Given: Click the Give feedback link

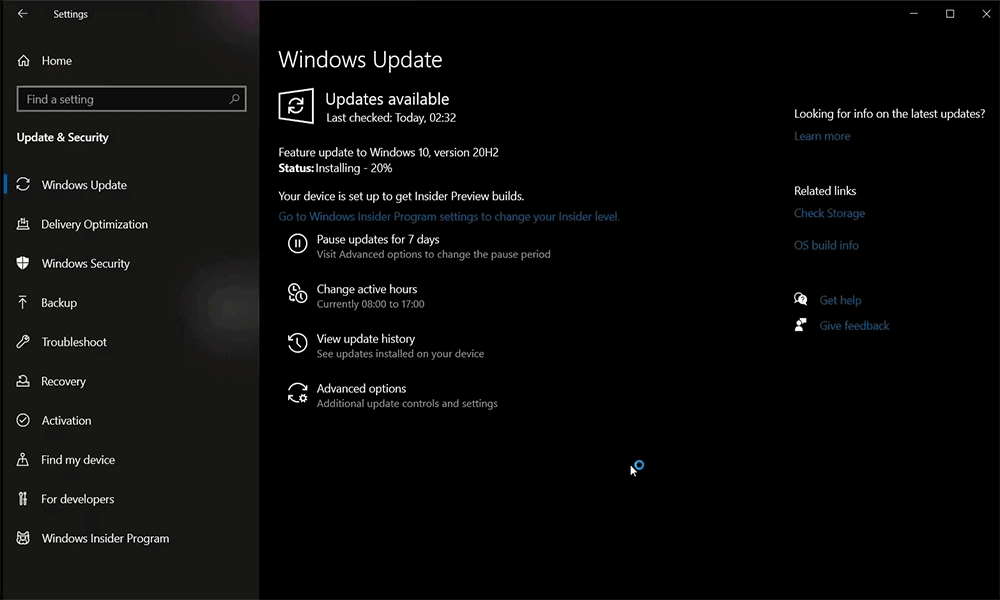Looking at the screenshot, I should tap(854, 325).
